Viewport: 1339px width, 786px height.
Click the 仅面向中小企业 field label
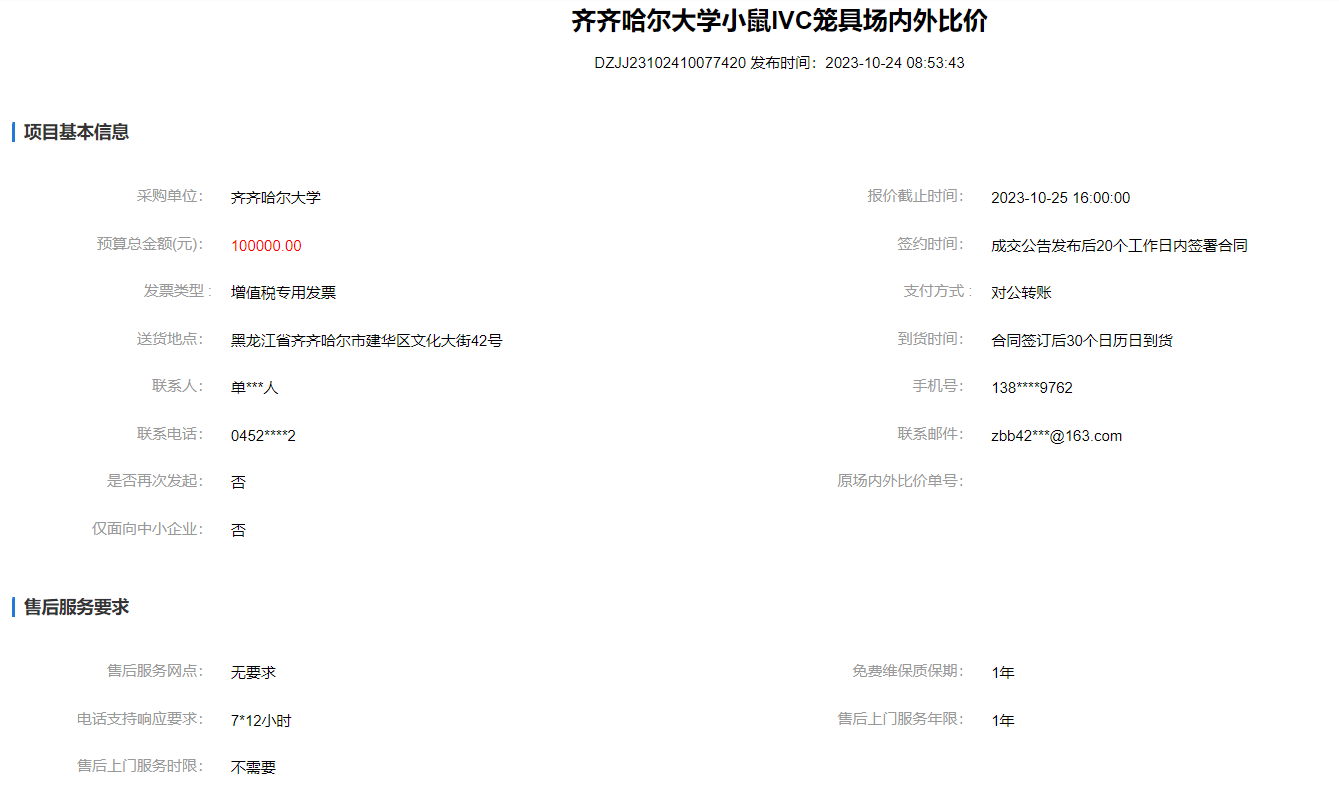click(147, 529)
